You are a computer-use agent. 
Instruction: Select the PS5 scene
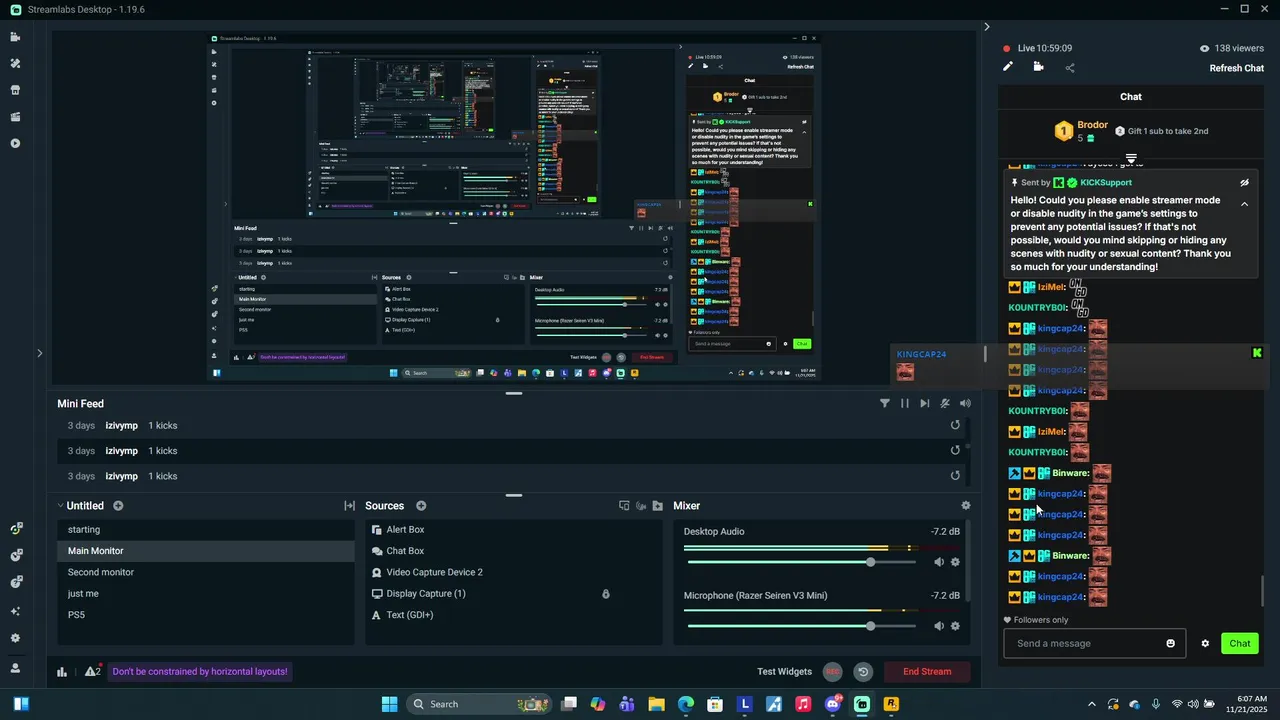206,615
